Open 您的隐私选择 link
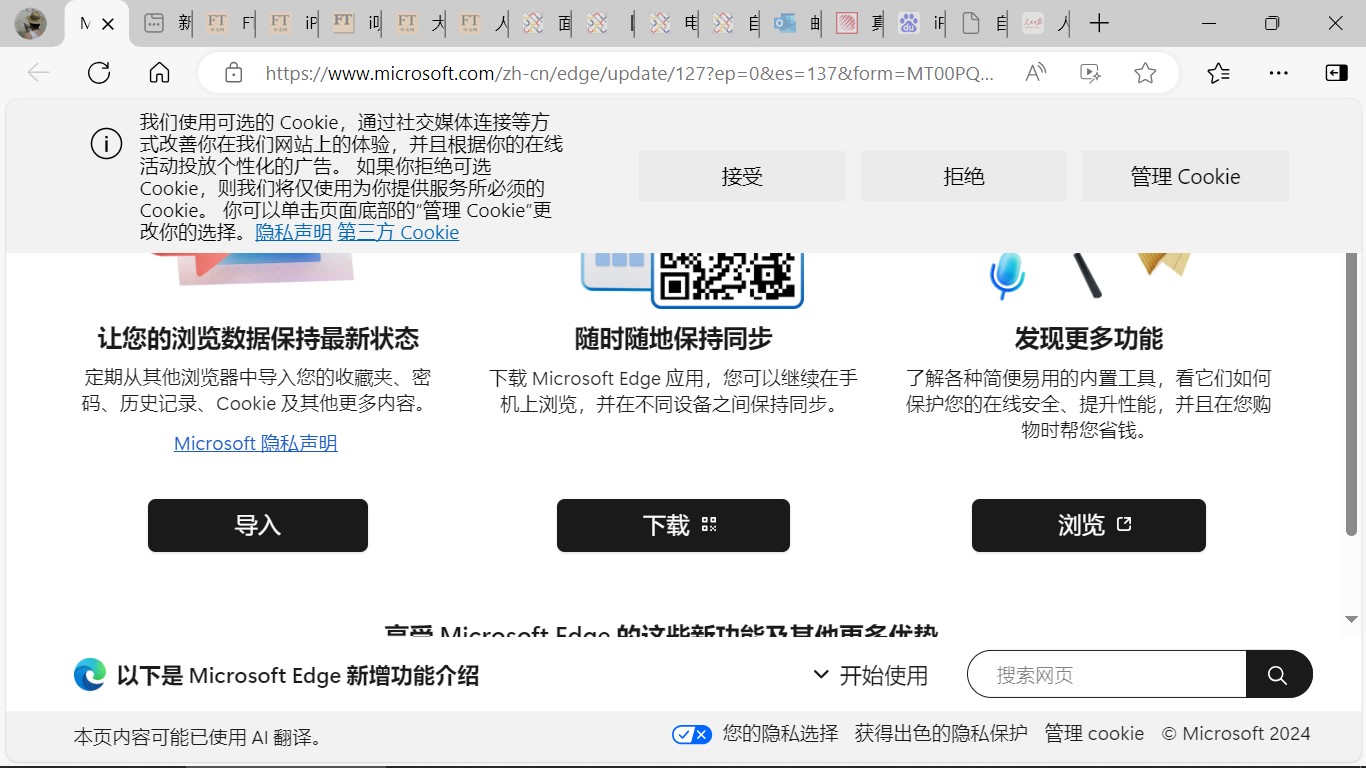Image resolution: width=1366 pixels, height=768 pixels. 781,733
